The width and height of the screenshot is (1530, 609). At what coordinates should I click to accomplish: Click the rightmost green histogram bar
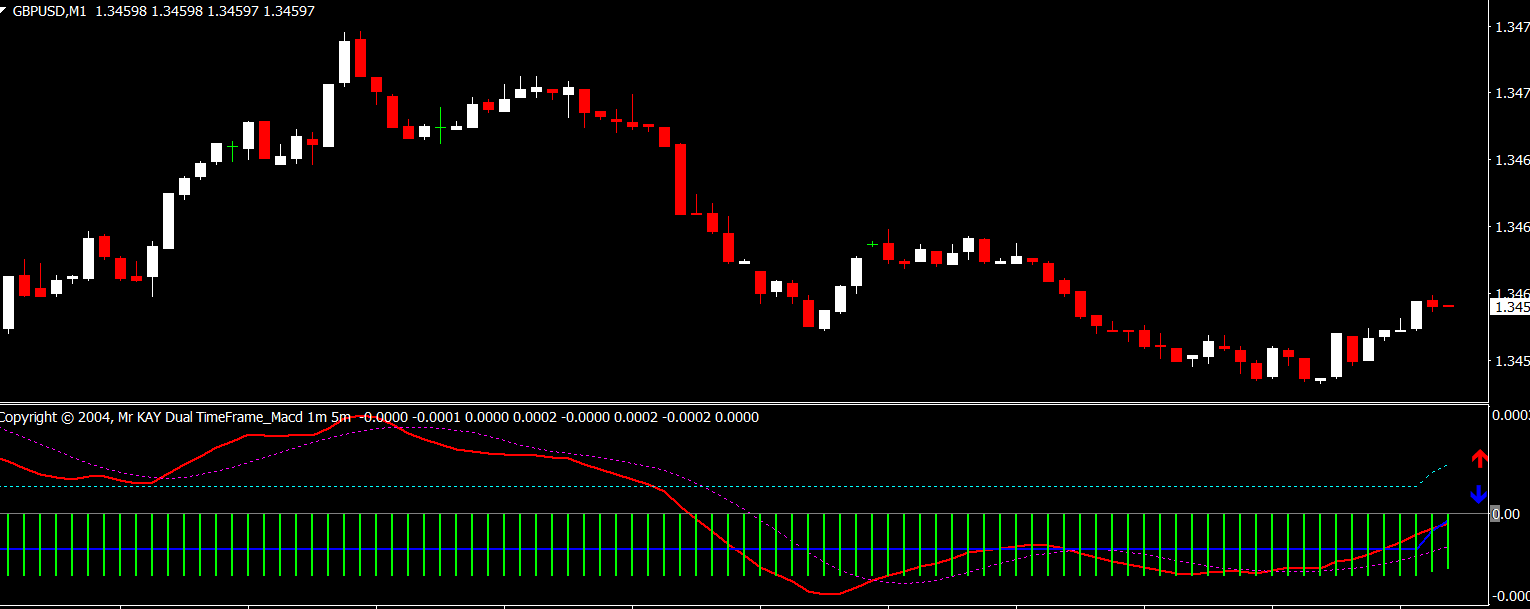pos(1448,542)
